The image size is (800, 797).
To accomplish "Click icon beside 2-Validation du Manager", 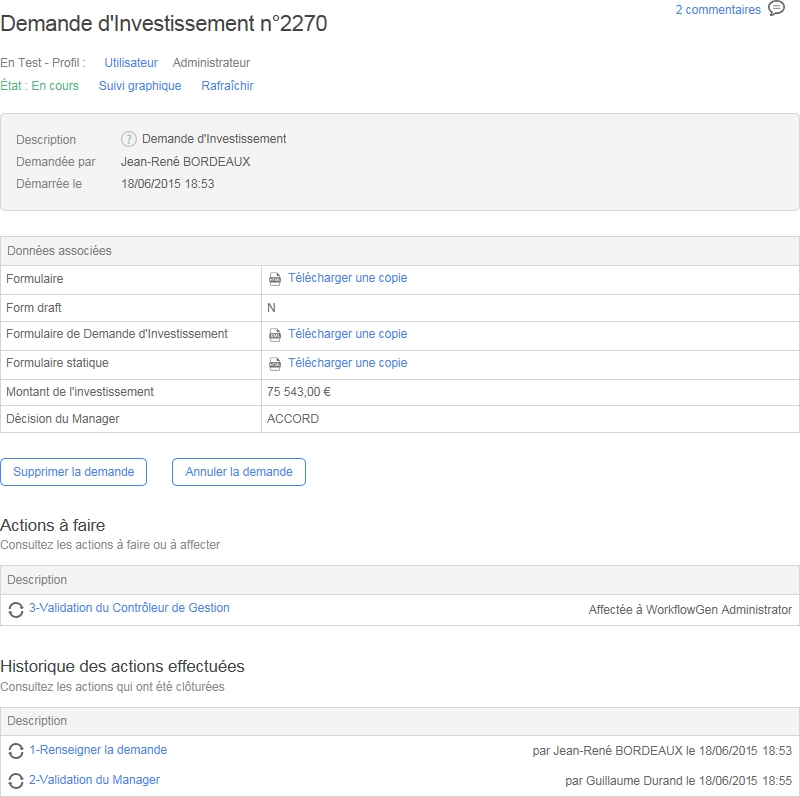I will [16, 781].
